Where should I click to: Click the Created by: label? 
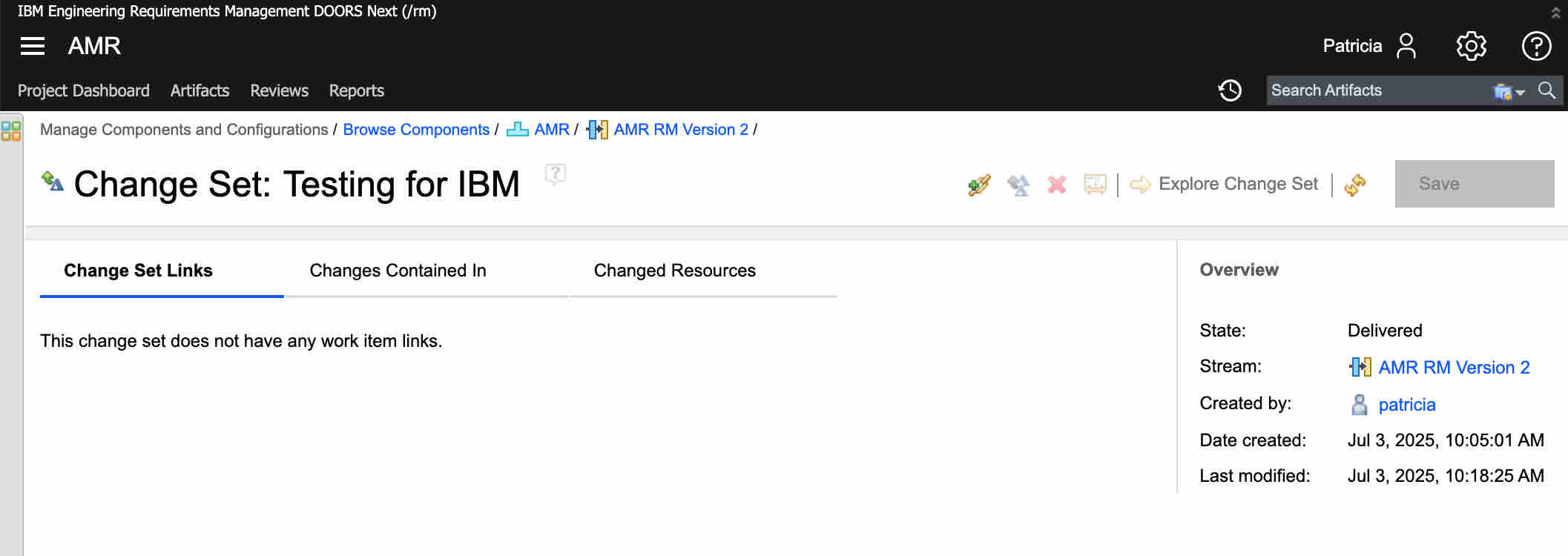coord(1245,403)
